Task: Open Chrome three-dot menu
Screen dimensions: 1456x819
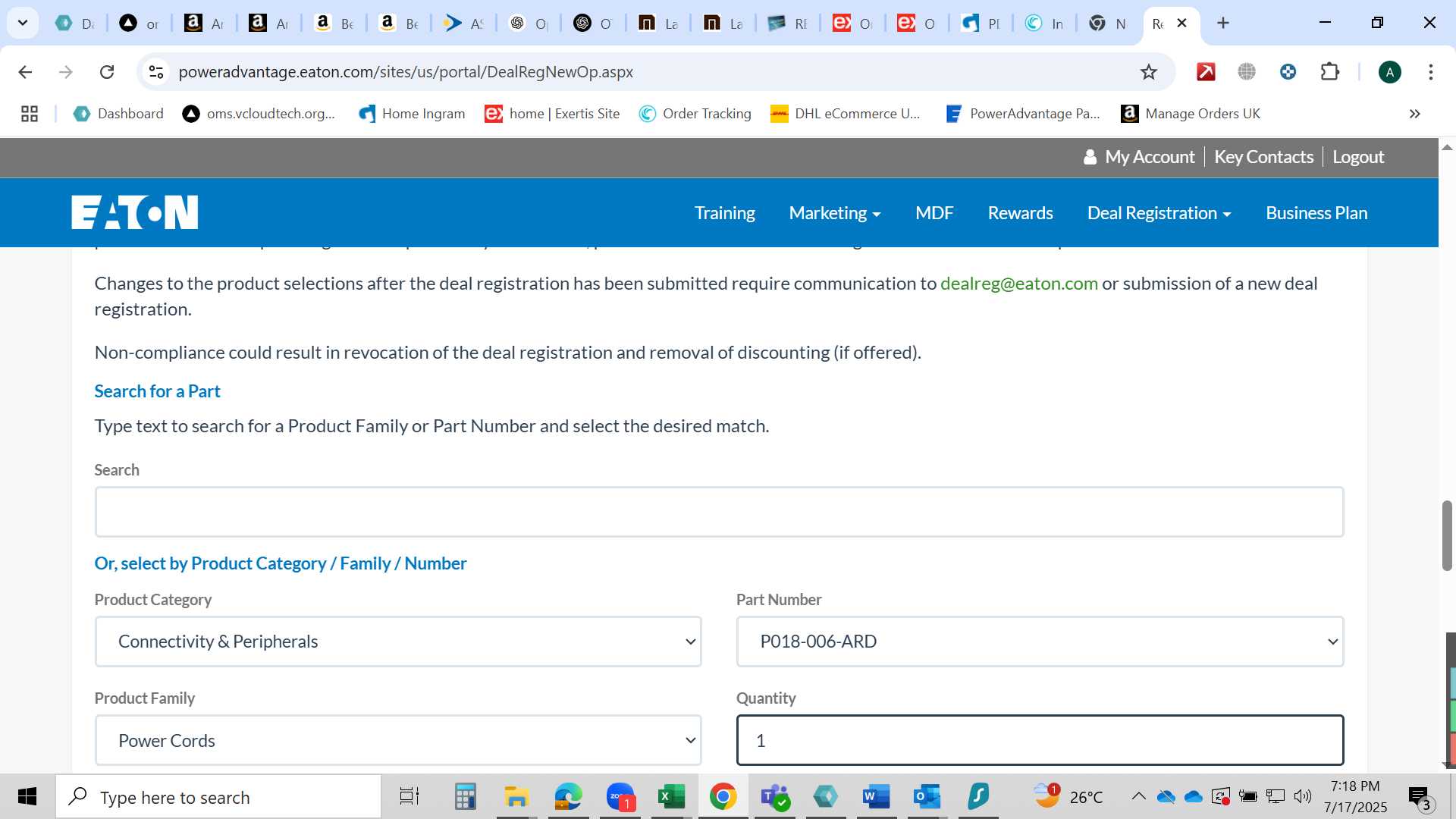Action: tap(1431, 72)
